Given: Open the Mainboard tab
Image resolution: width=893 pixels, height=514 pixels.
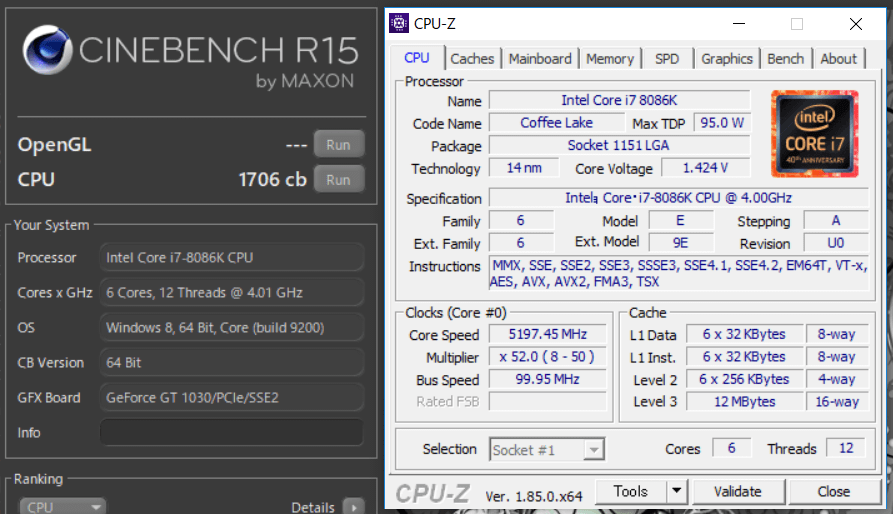Looking at the screenshot, I should coord(540,59).
